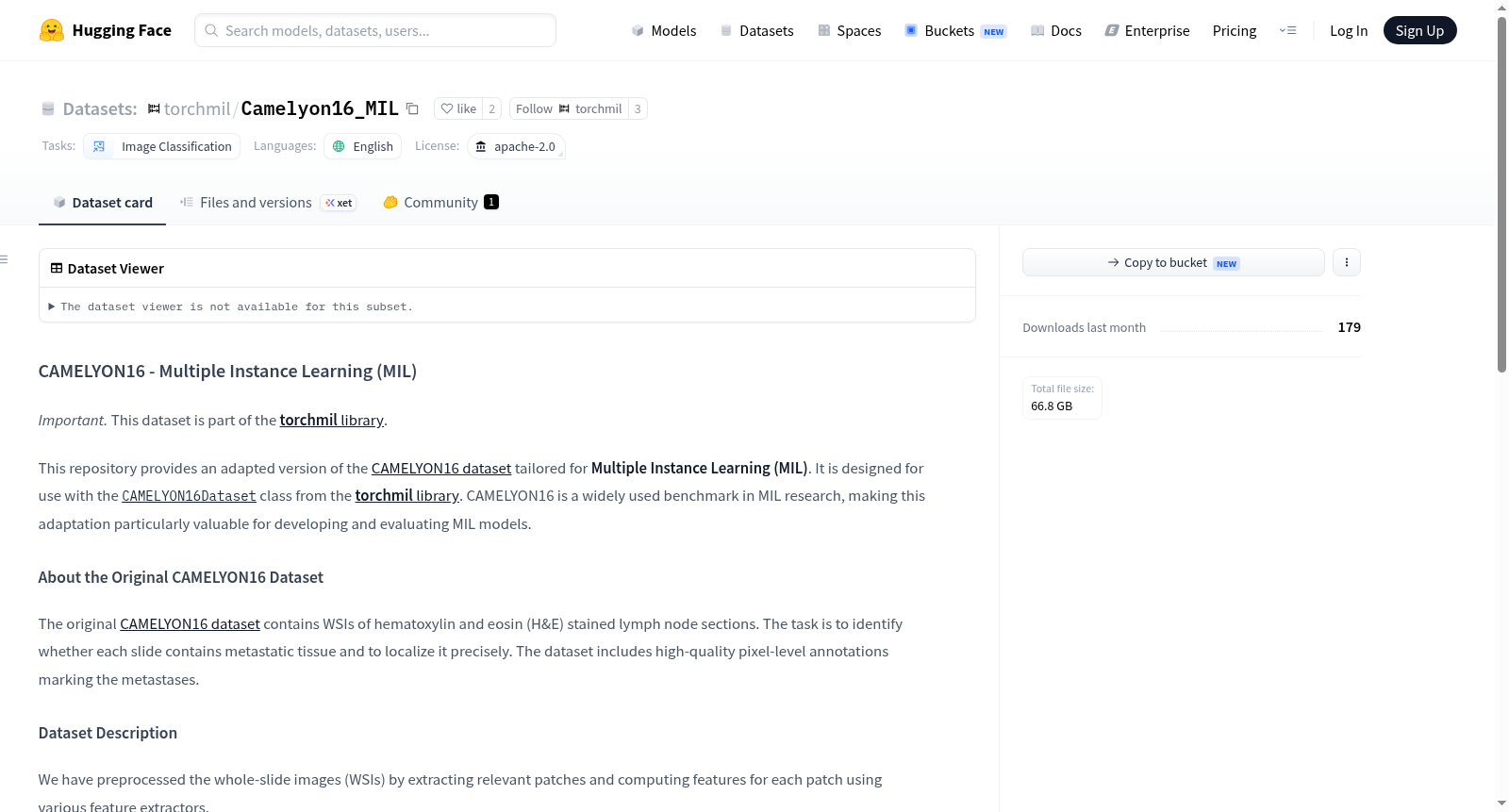The image size is (1509, 812).
Task: Click the Hugging Face logo emoji
Action: (x=52, y=30)
